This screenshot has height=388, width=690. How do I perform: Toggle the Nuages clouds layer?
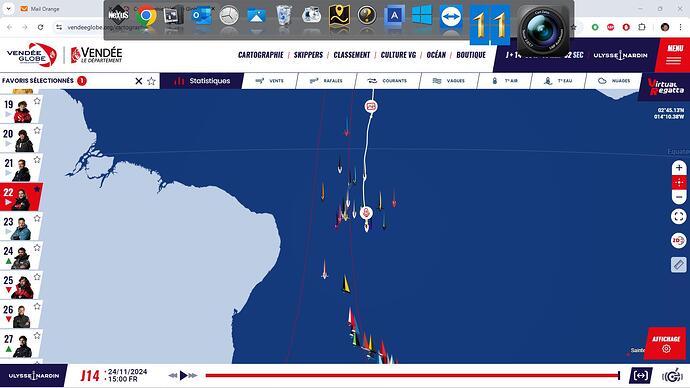pyautogui.click(x=614, y=81)
